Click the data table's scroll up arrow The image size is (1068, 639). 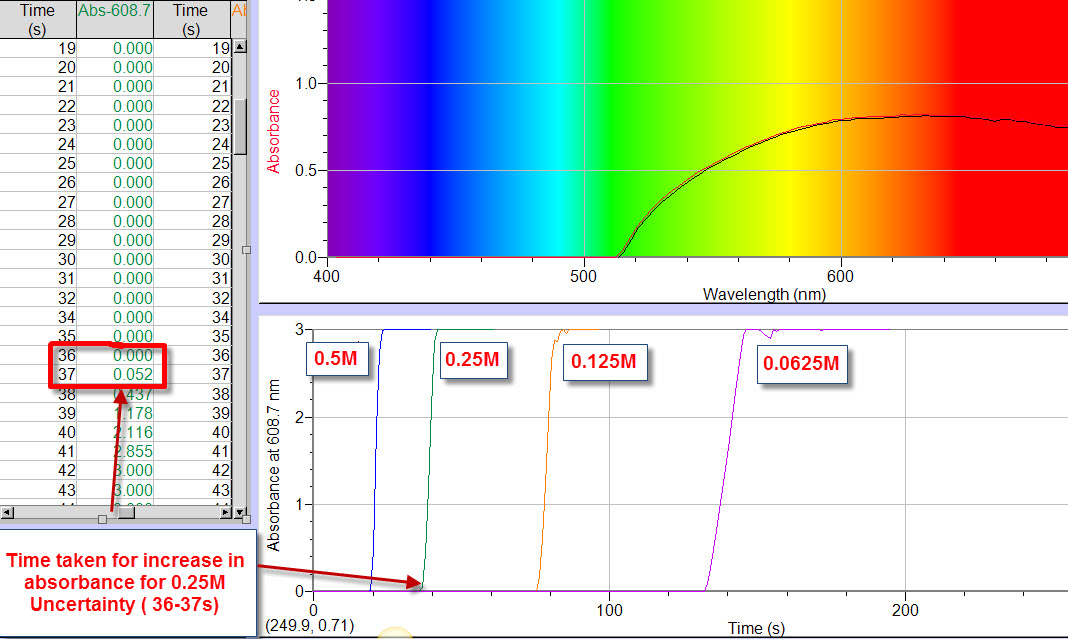[x=240, y=47]
